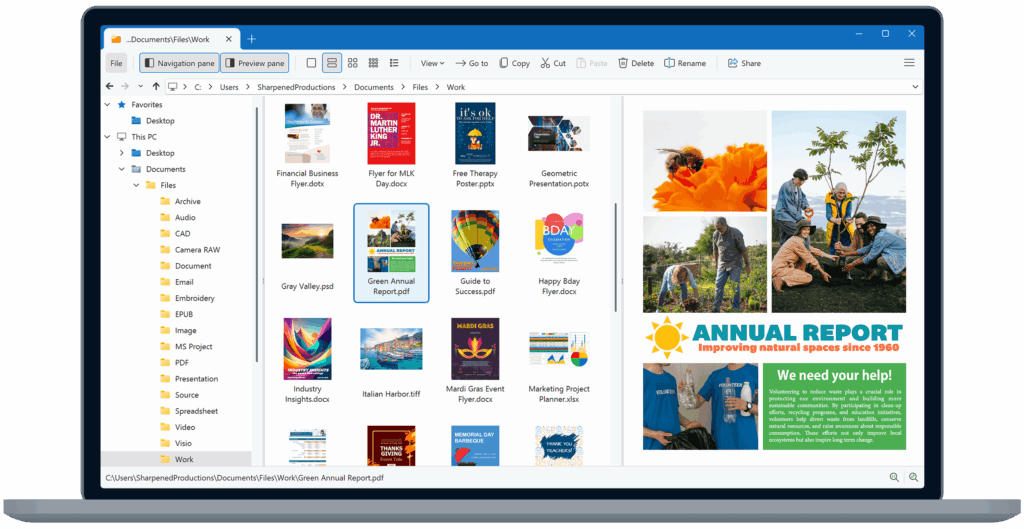Click the Go to arrow button
The image size is (1024, 529).
[x=472, y=63]
